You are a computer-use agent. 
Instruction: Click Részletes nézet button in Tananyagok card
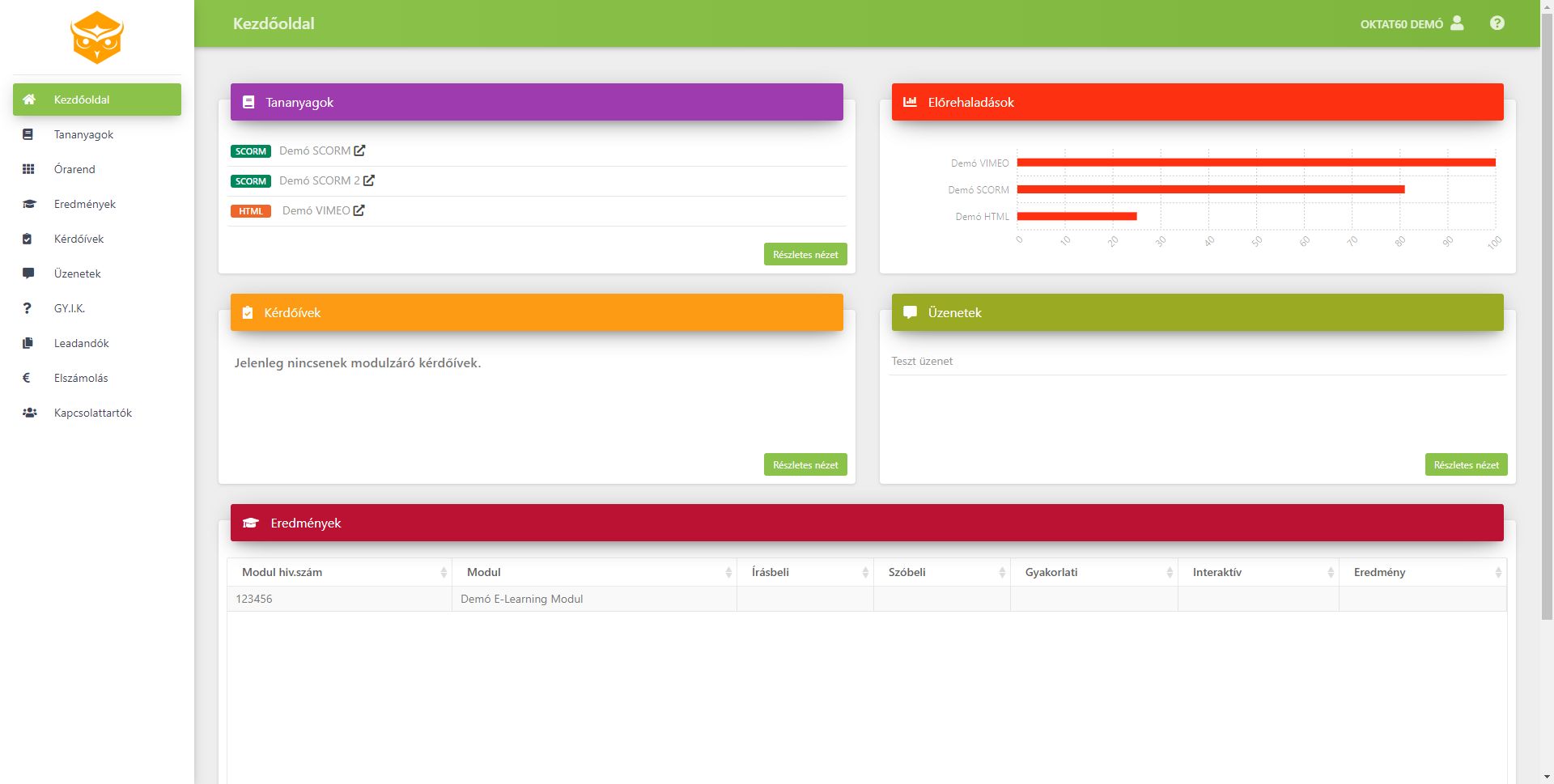tap(805, 254)
